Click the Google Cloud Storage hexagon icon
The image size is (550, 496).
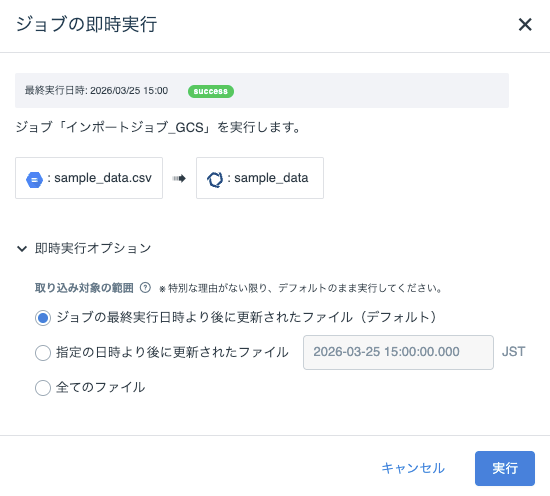click(34, 180)
